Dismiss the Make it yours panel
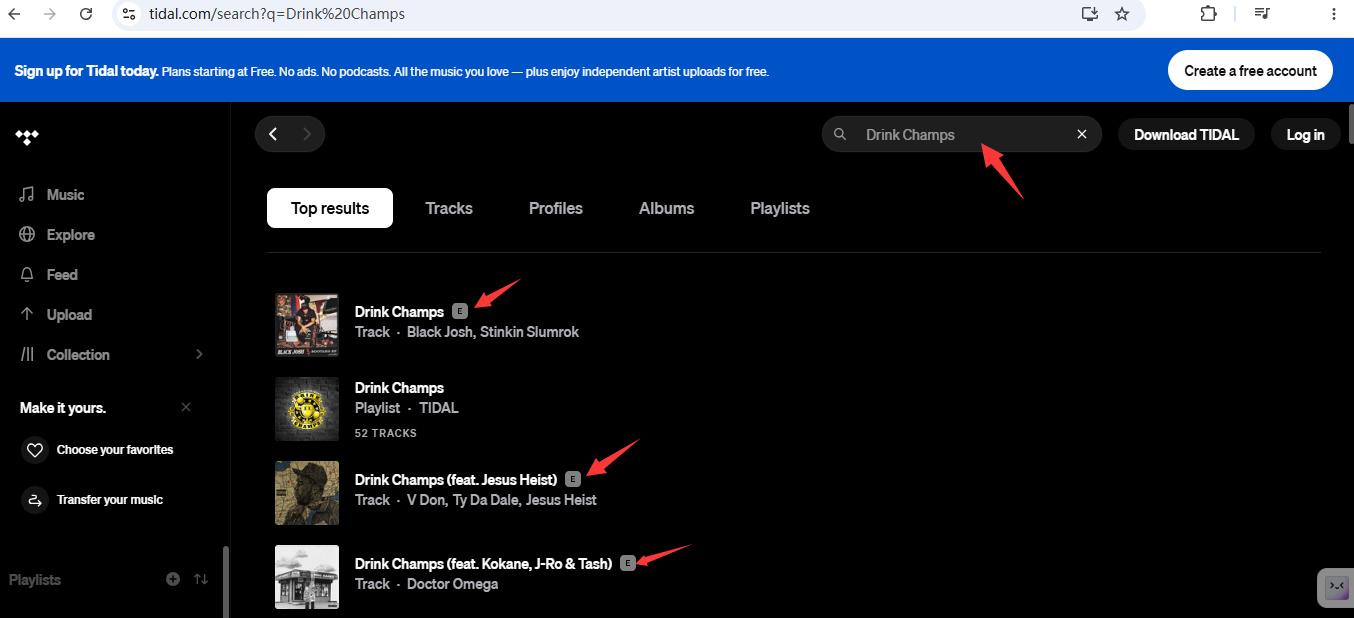 click(186, 407)
